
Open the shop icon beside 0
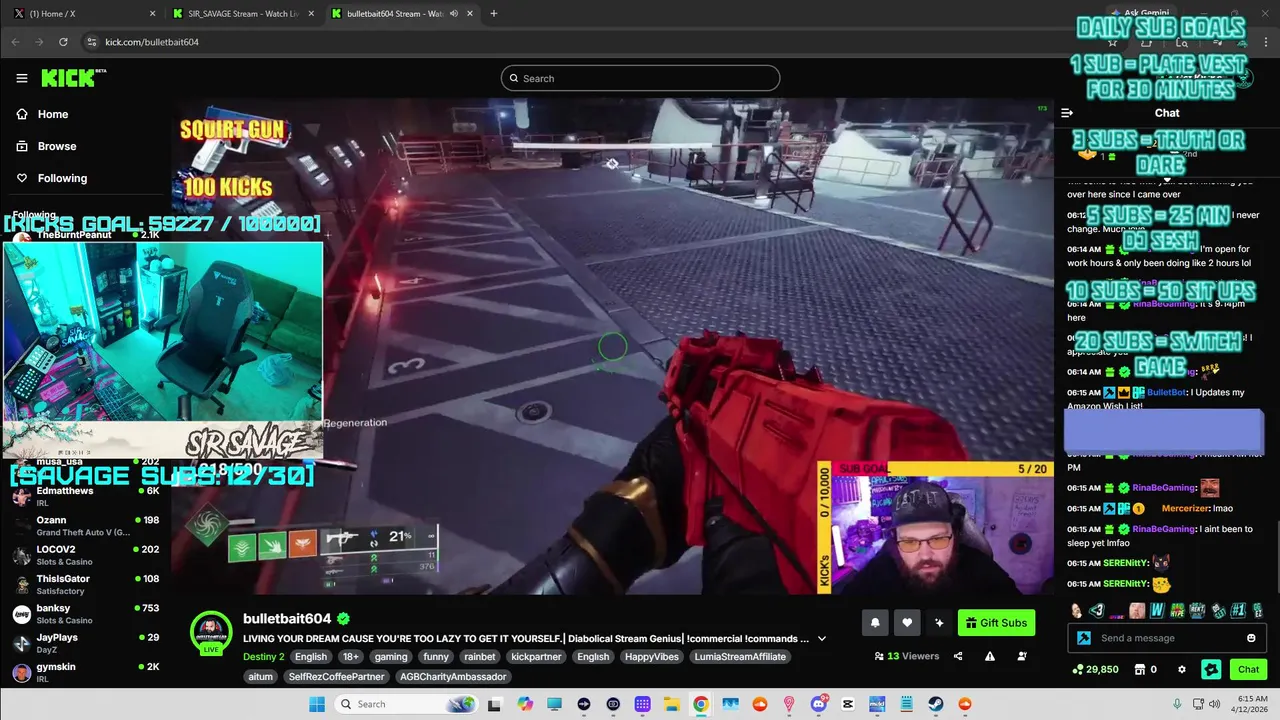click(x=1139, y=670)
